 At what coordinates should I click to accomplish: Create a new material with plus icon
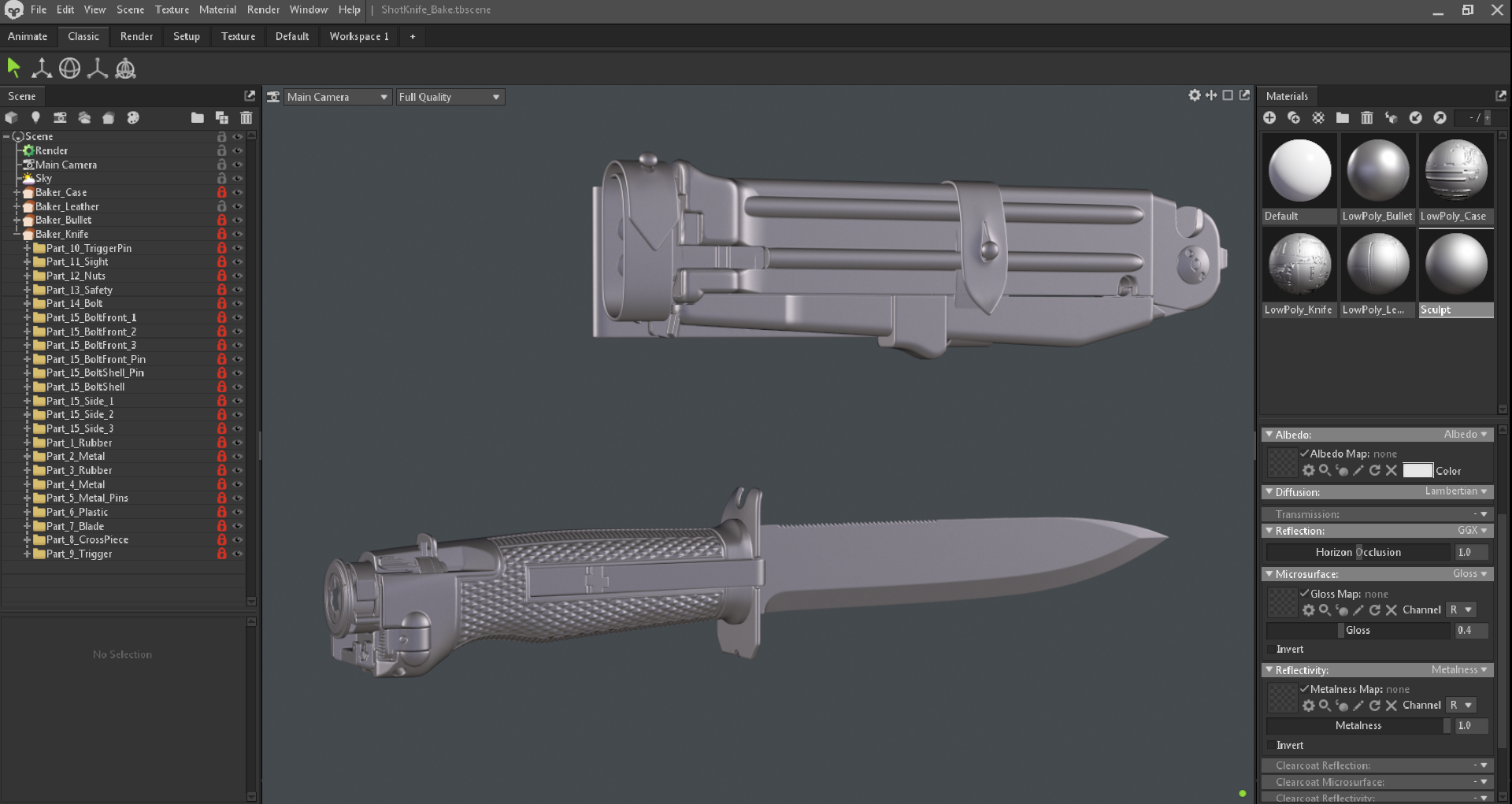[1269, 117]
